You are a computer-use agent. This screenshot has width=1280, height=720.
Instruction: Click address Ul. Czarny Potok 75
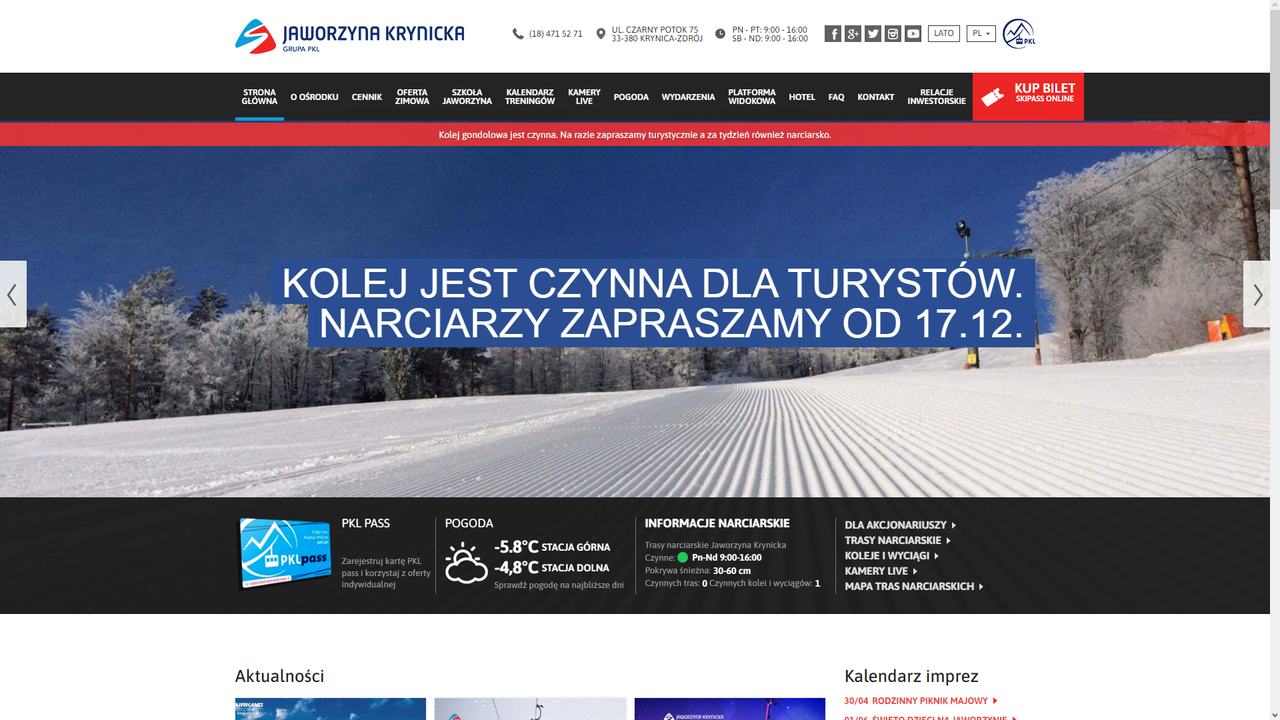655,30
